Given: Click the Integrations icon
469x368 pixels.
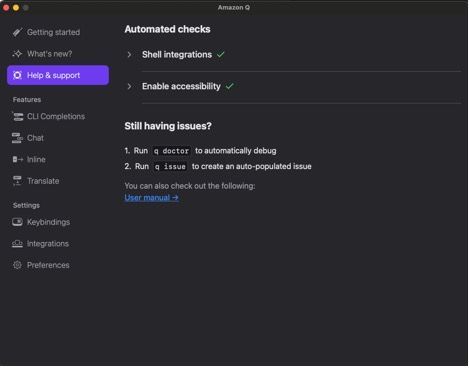Looking at the screenshot, I should click(17, 244).
